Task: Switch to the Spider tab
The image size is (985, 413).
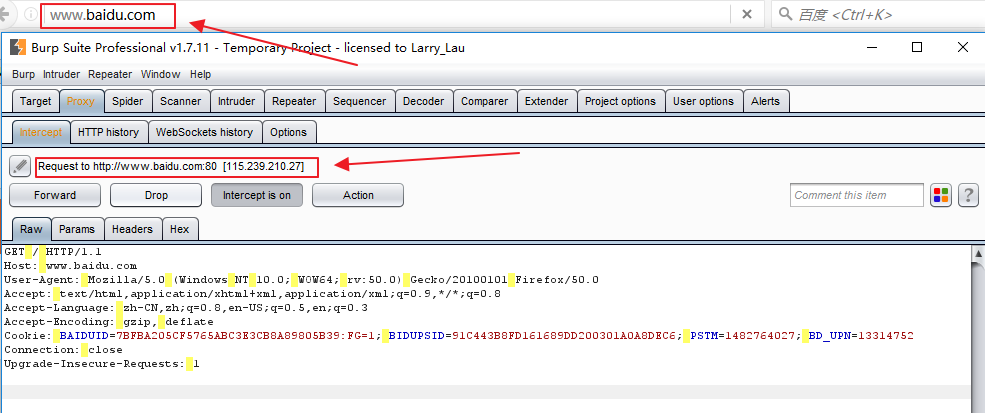Action: 128,101
